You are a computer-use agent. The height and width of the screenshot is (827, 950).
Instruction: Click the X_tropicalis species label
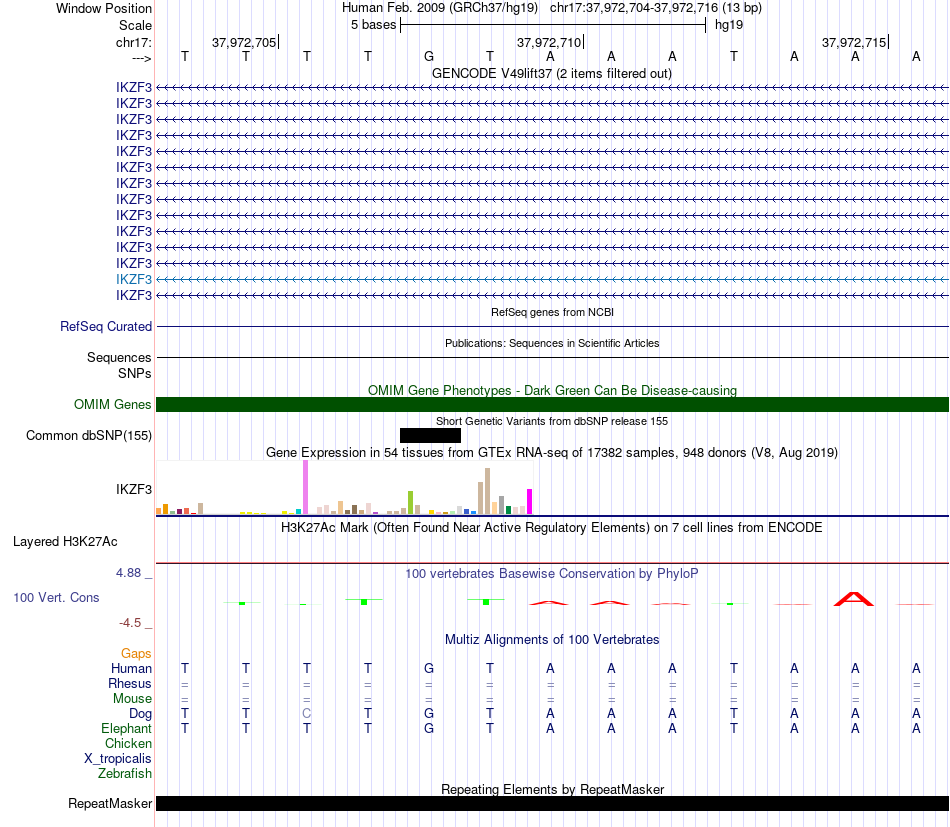point(118,759)
